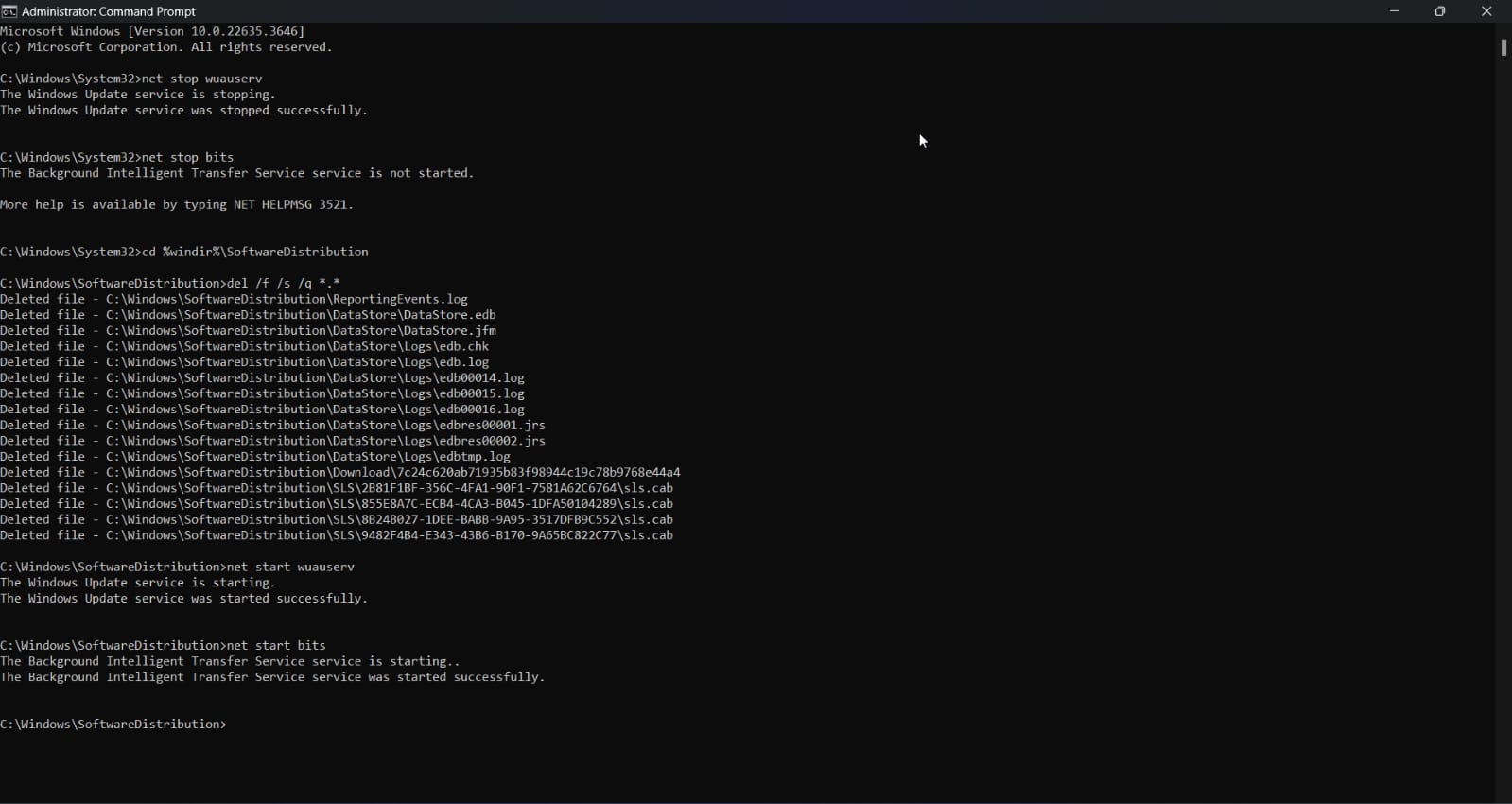Screen dimensions: 1512x804
Task: Click the 'net stop bits' command line
Action: [x=117, y=157]
